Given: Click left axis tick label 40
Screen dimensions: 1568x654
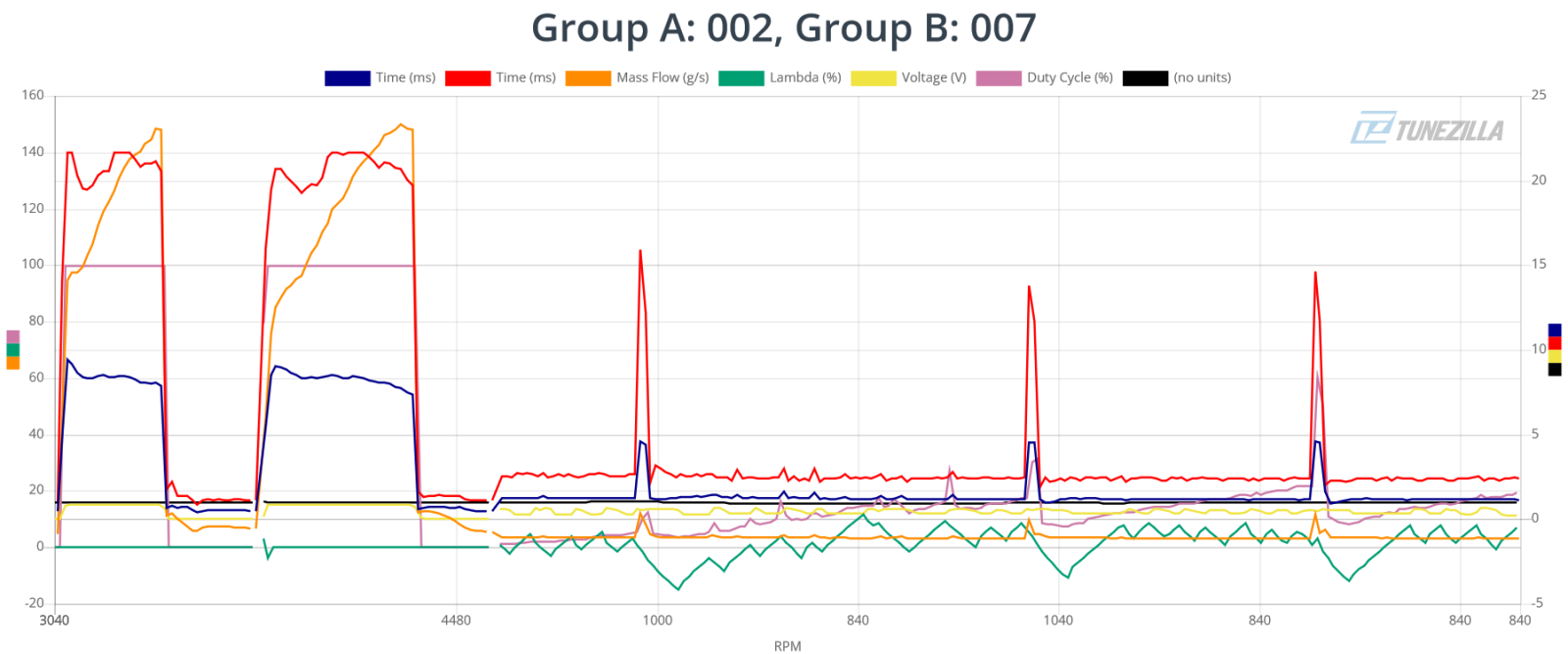Looking at the screenshot, I should [36, 433].
